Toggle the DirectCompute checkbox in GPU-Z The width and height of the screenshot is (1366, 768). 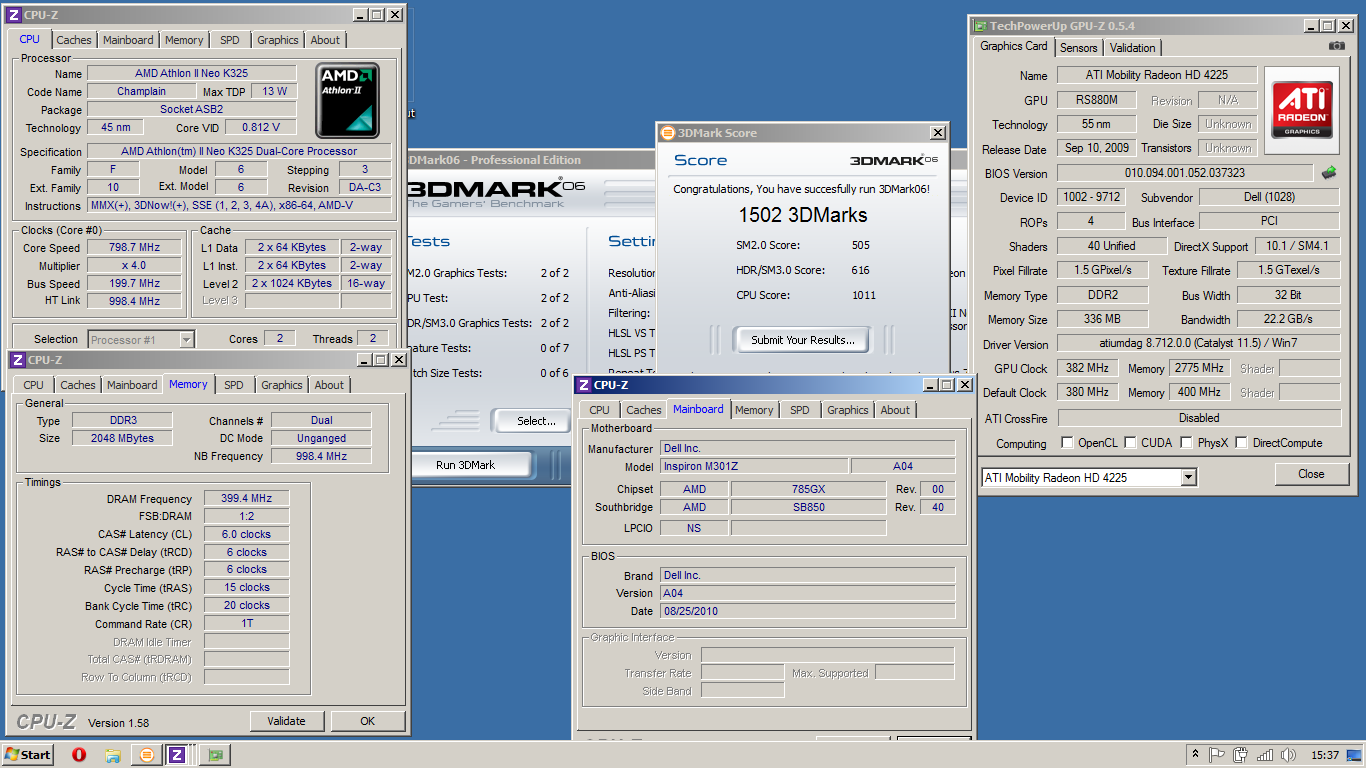[1241, 443]
